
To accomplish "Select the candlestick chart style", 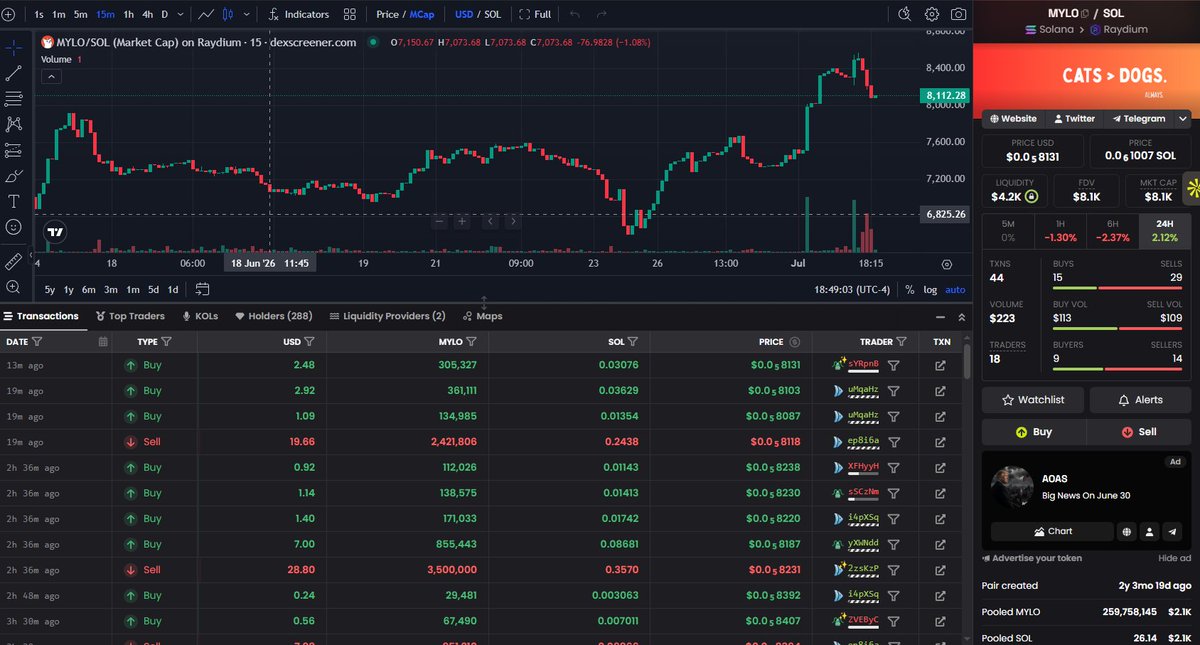I will (x=228, y=14).
